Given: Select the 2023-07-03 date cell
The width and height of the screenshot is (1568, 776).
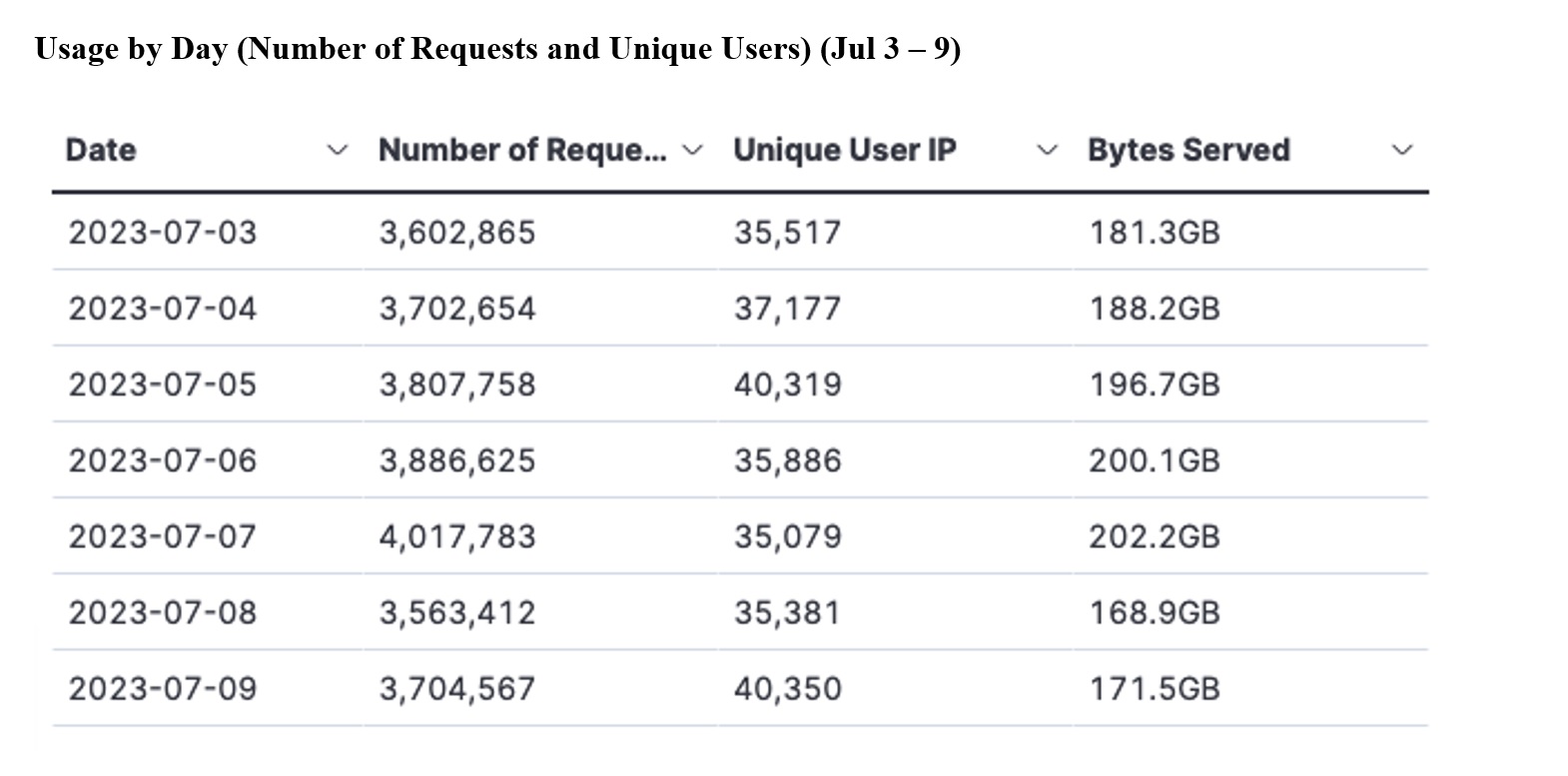Looking at the screenshot, I should tap(163, 233).
